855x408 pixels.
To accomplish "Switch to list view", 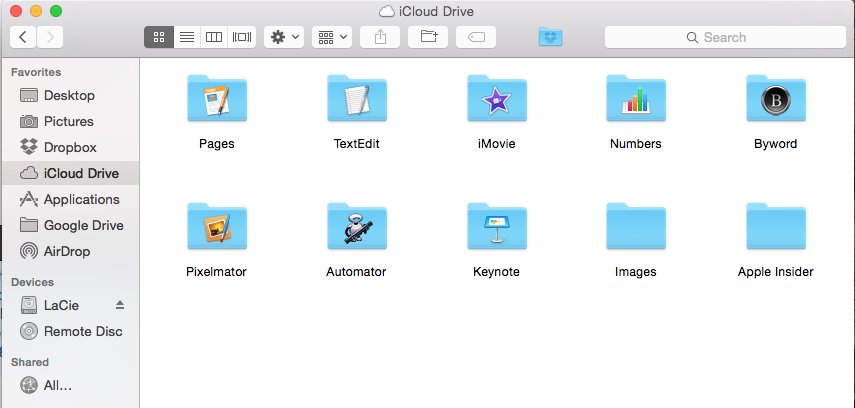I will coord(187,37).
